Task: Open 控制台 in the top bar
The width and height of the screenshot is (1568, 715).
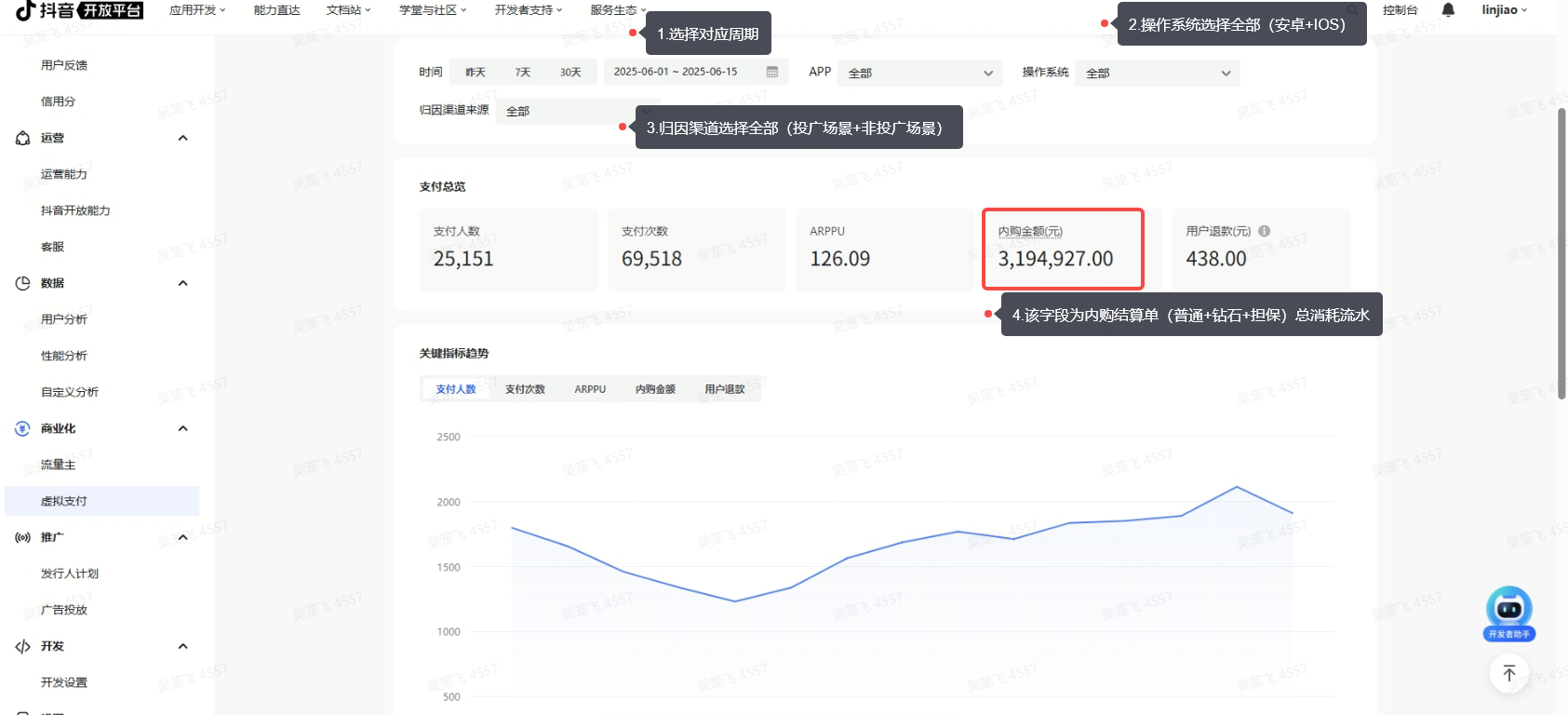Action: tap(1400, 10)
